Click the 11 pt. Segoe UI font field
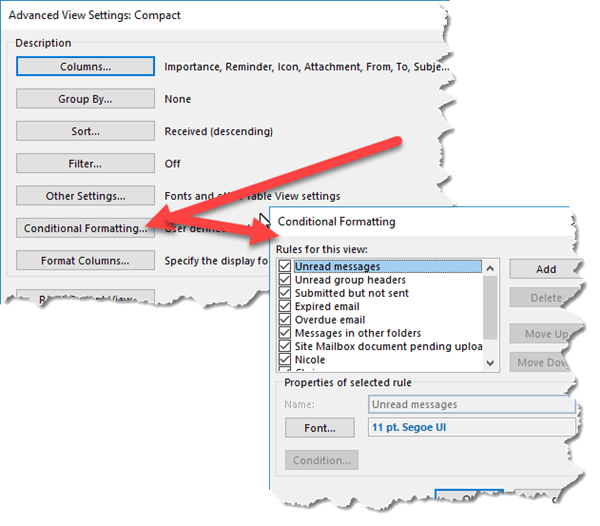600x526 pixels. pos(472,427)
